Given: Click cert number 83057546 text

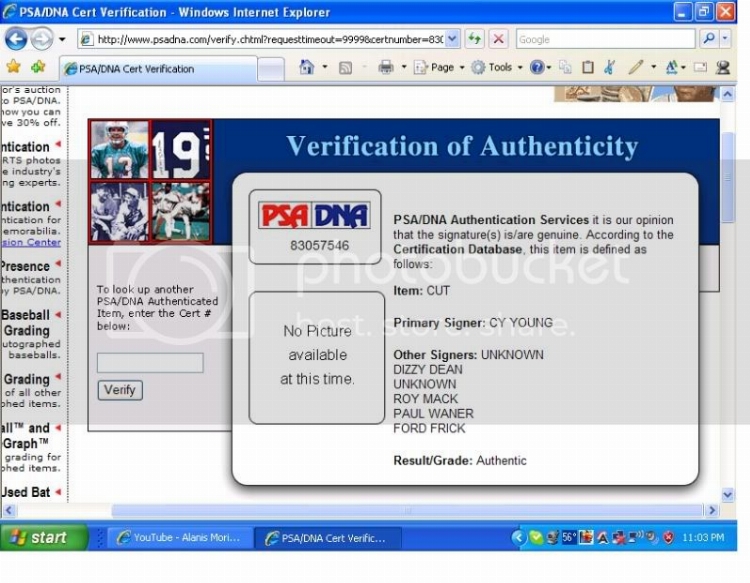Looking at the screenshot, I should pyautogui.click(x=319, y=245).
